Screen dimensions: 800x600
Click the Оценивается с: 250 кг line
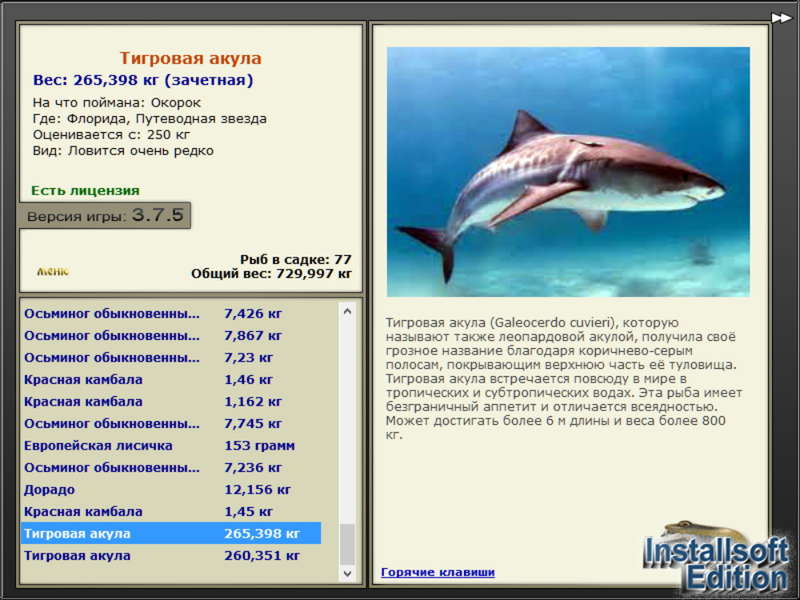click(111, 135)
